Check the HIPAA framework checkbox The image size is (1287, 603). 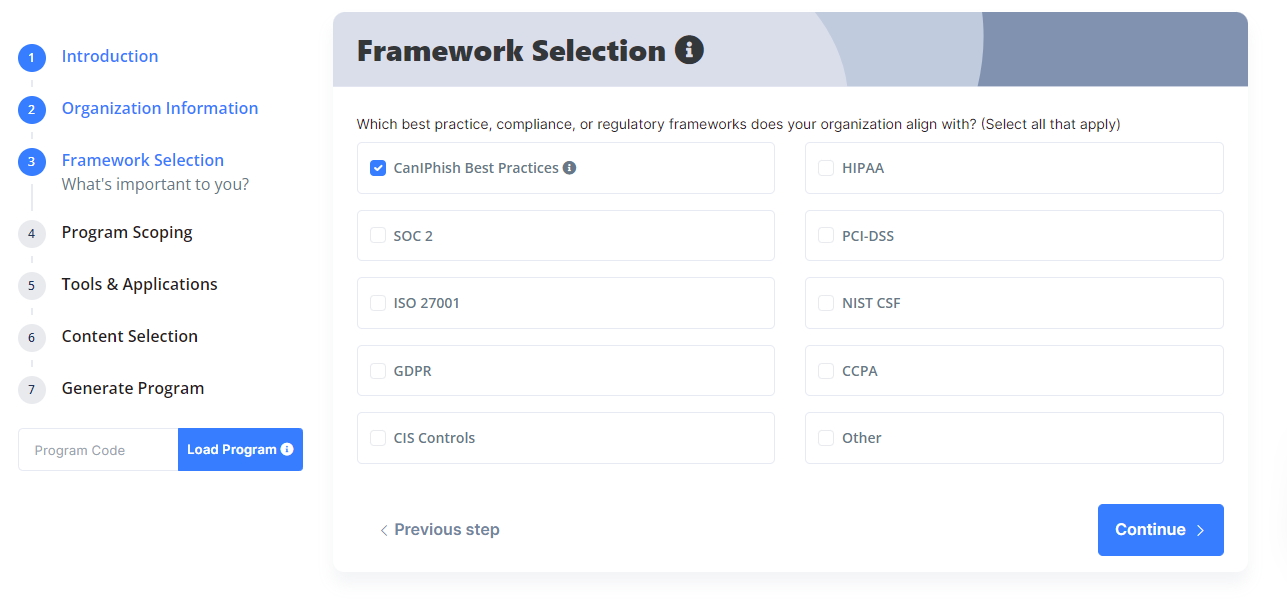(x=826, y=168)
